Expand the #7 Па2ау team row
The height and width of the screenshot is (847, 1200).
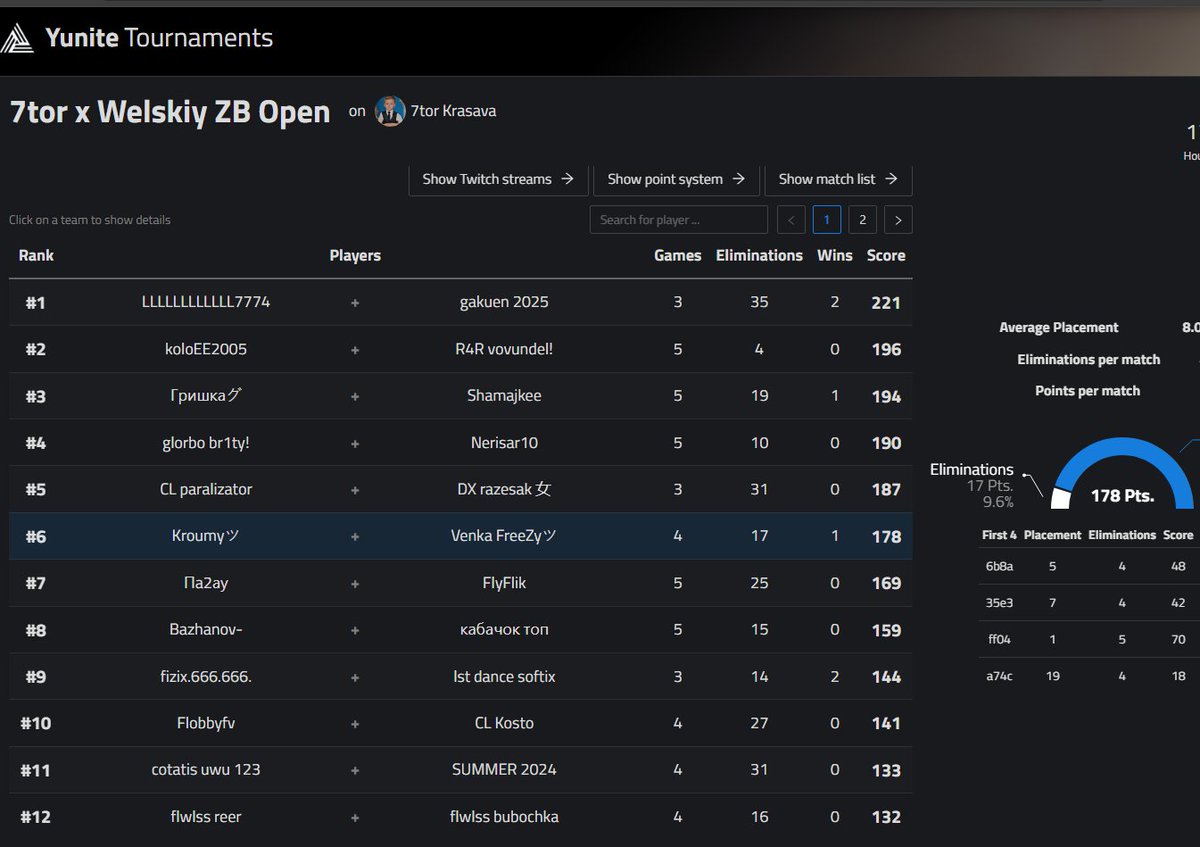pos(461,583)
